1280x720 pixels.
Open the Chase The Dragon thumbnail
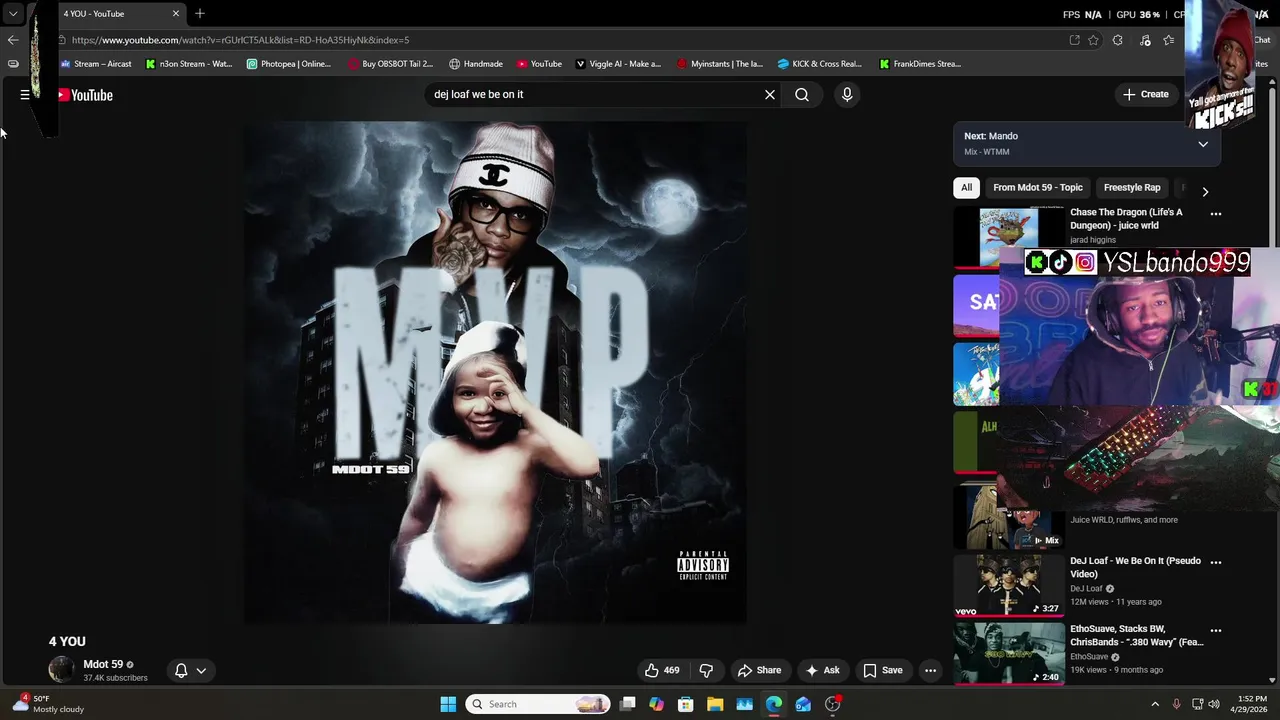pos(1009,237)
